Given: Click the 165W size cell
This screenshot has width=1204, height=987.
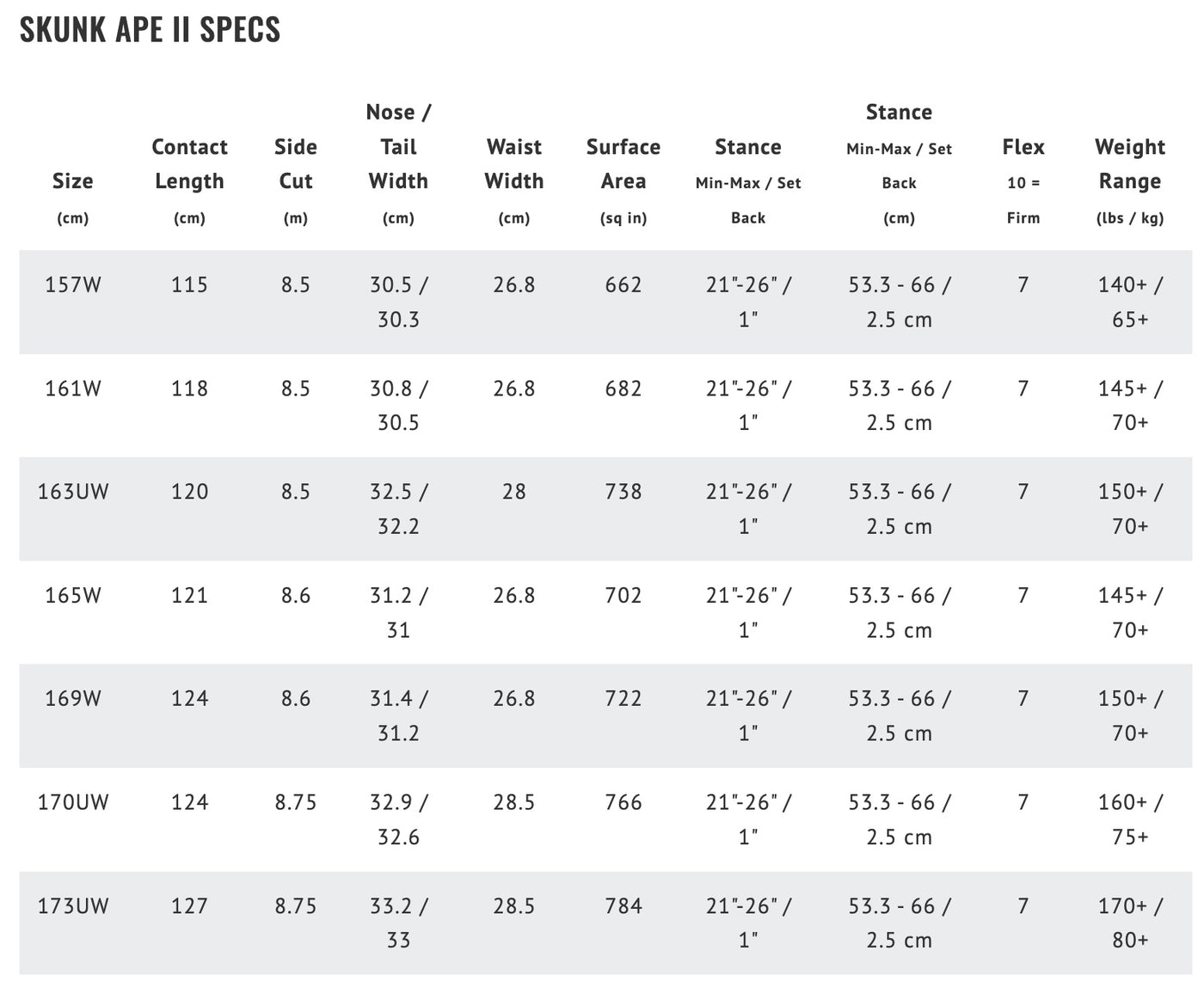Looking at the screenshot, I should (73, 595).
